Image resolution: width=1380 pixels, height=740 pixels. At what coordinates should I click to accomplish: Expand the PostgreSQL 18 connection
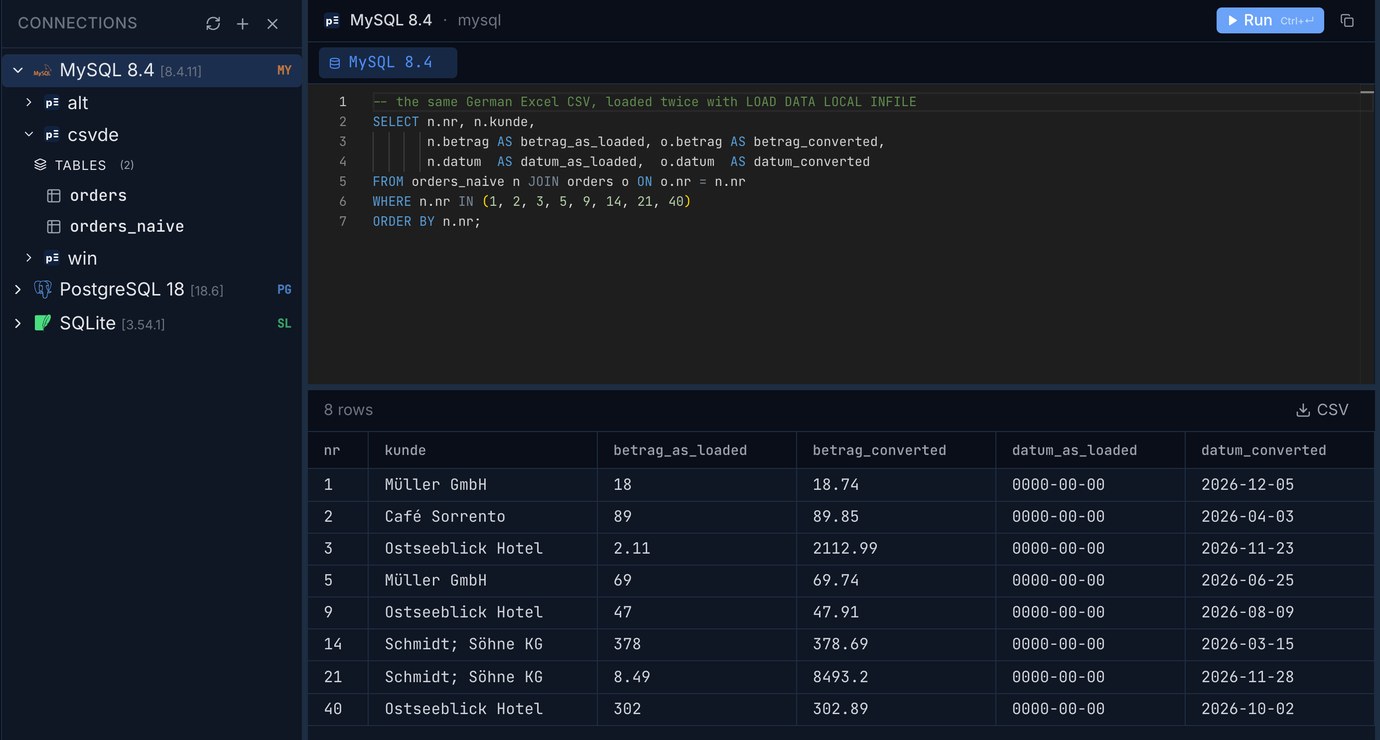18,289
